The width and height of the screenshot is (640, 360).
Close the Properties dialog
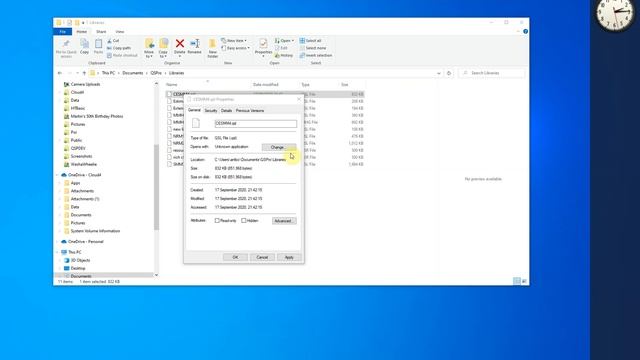(299, 99)
